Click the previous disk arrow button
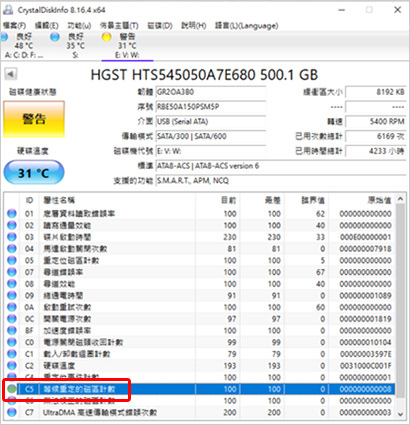Image resolution: width=410 pixels, height=425 pixels. pyautogui.click(x=11, y=74)
